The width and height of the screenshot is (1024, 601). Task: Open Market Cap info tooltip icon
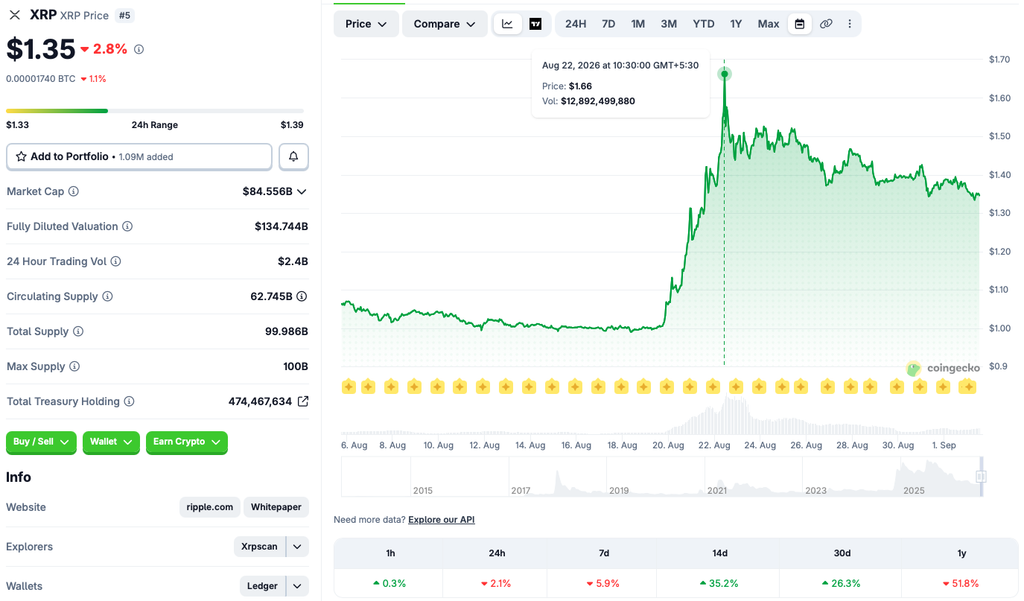coord(74,191)
